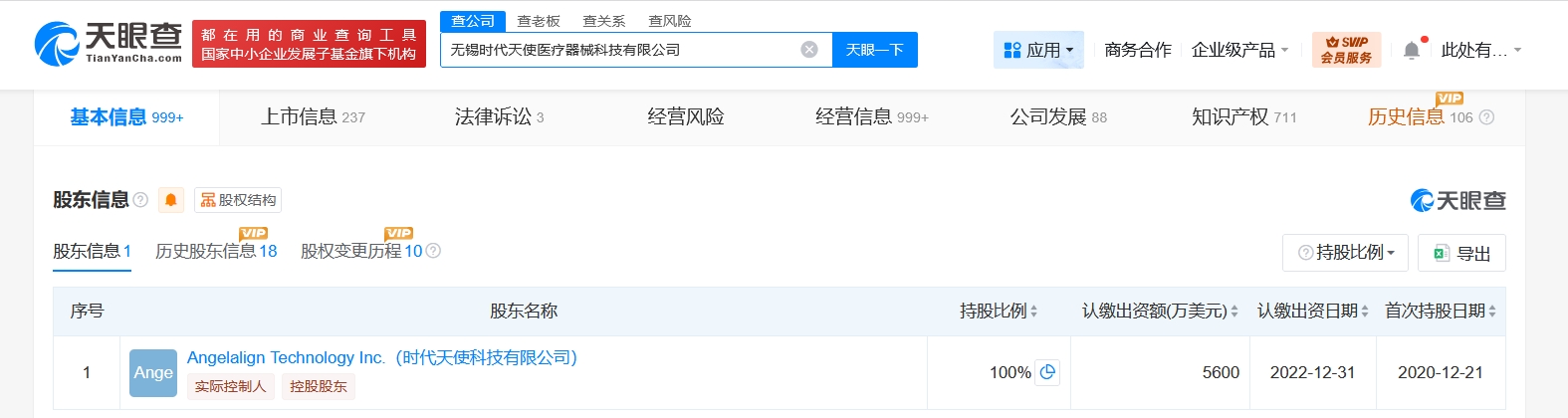Image resolution: width=1568 pixels, height=418 pixels.
Task: Click the orange shareholder alert bell
Action: click(171, 200)
